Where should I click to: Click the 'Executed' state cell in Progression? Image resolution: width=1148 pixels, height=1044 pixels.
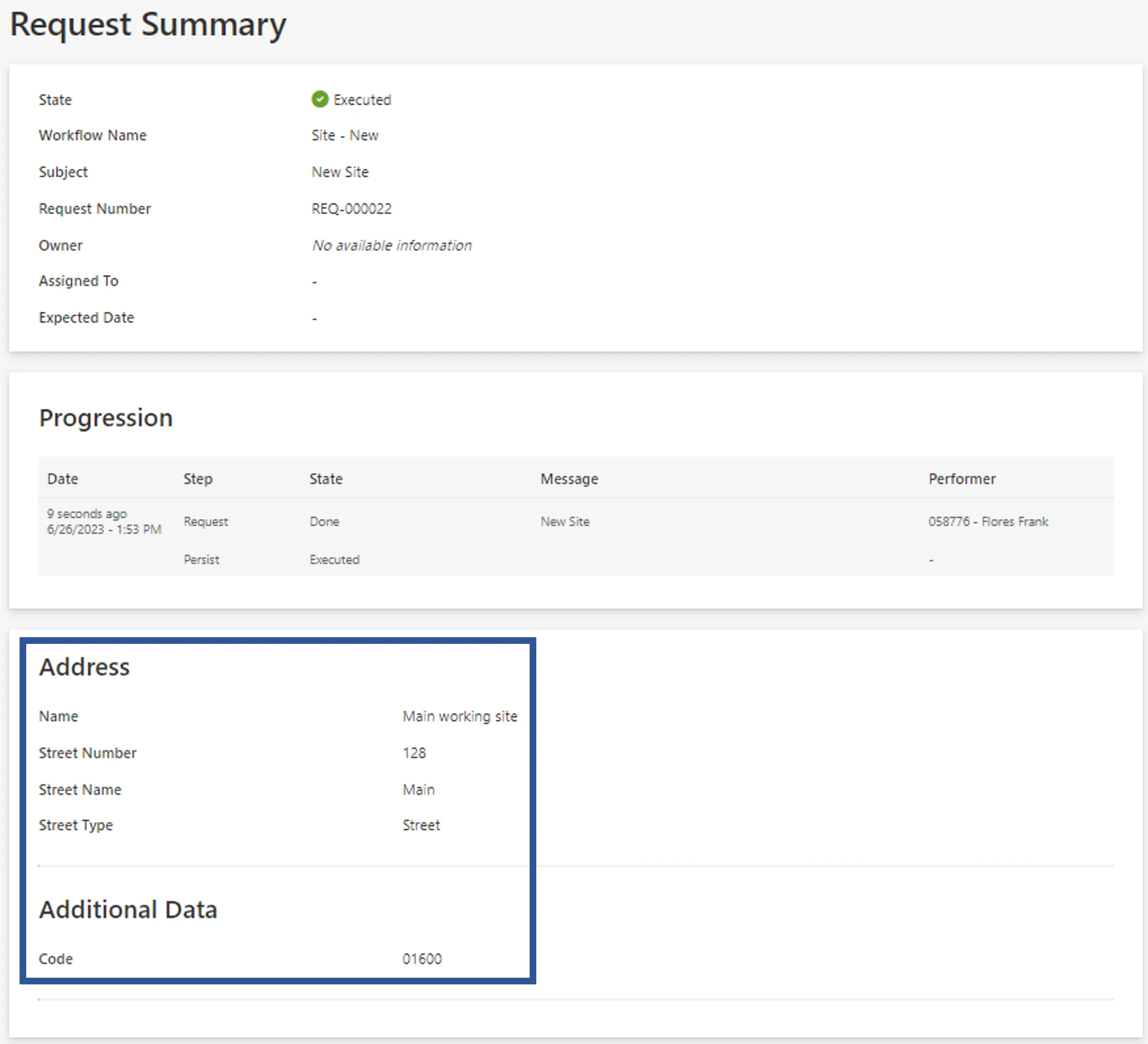point(334,559)
